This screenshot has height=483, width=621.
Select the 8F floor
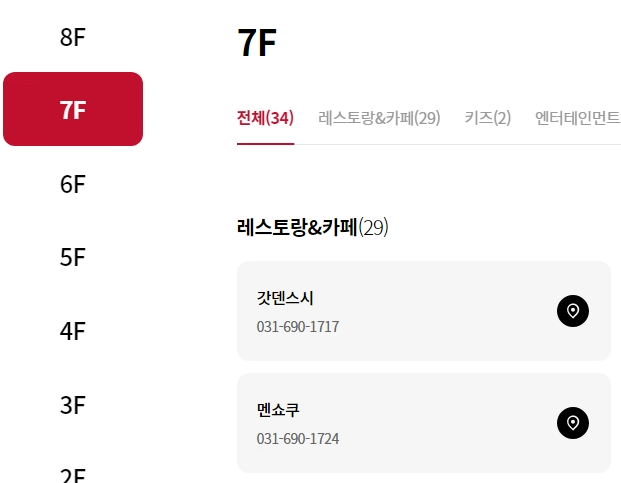73,37
